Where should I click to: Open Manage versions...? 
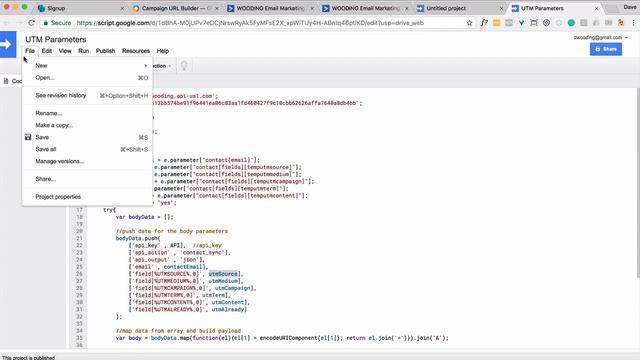click(87, 161)
